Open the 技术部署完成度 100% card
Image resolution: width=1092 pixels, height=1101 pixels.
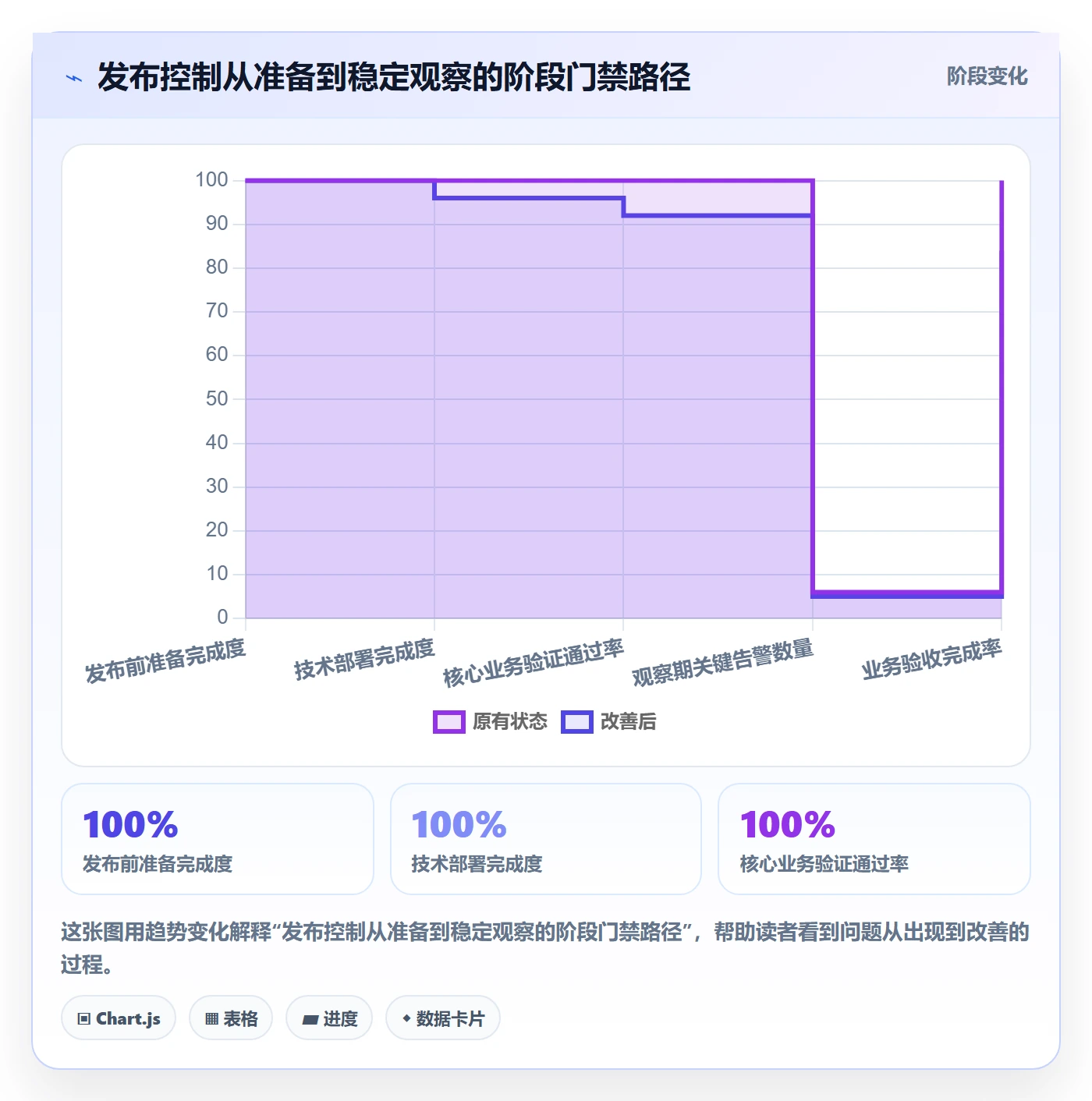pos(546,839)
